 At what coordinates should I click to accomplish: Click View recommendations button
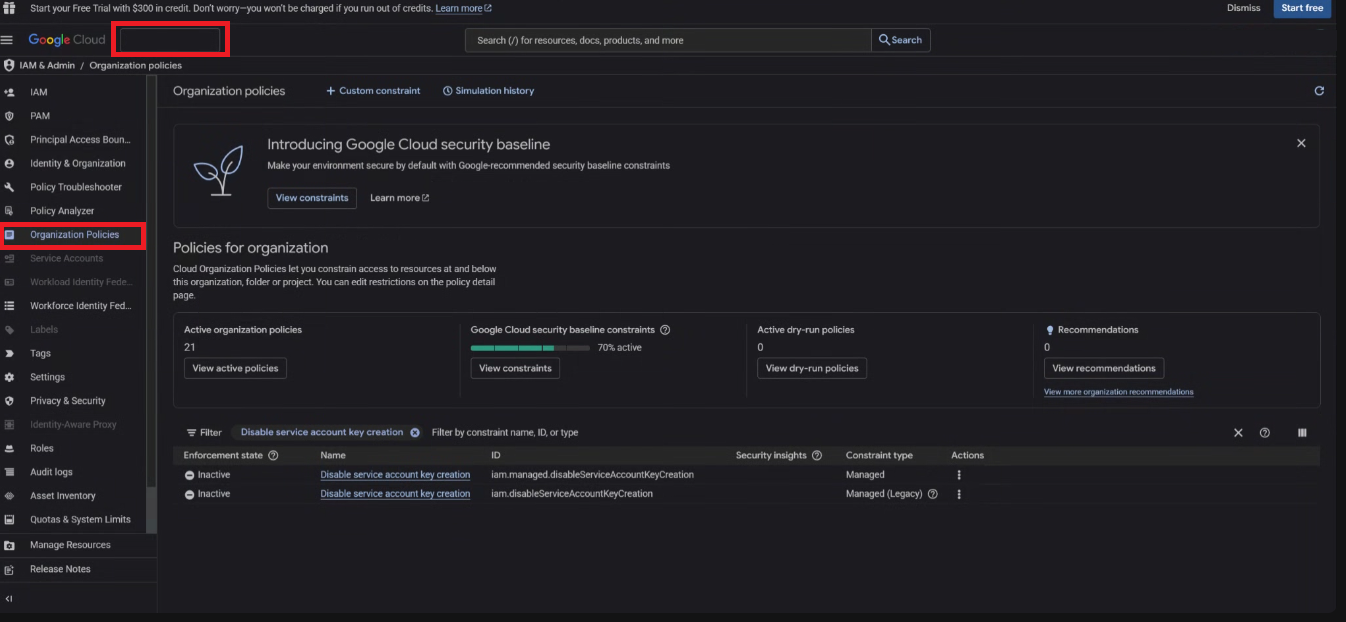tap(1104, 368)
